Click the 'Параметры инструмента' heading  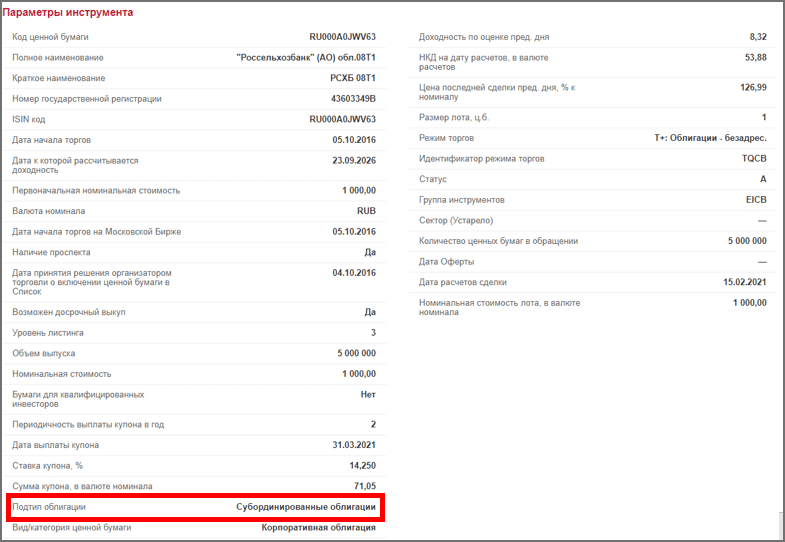coord(68,13)
